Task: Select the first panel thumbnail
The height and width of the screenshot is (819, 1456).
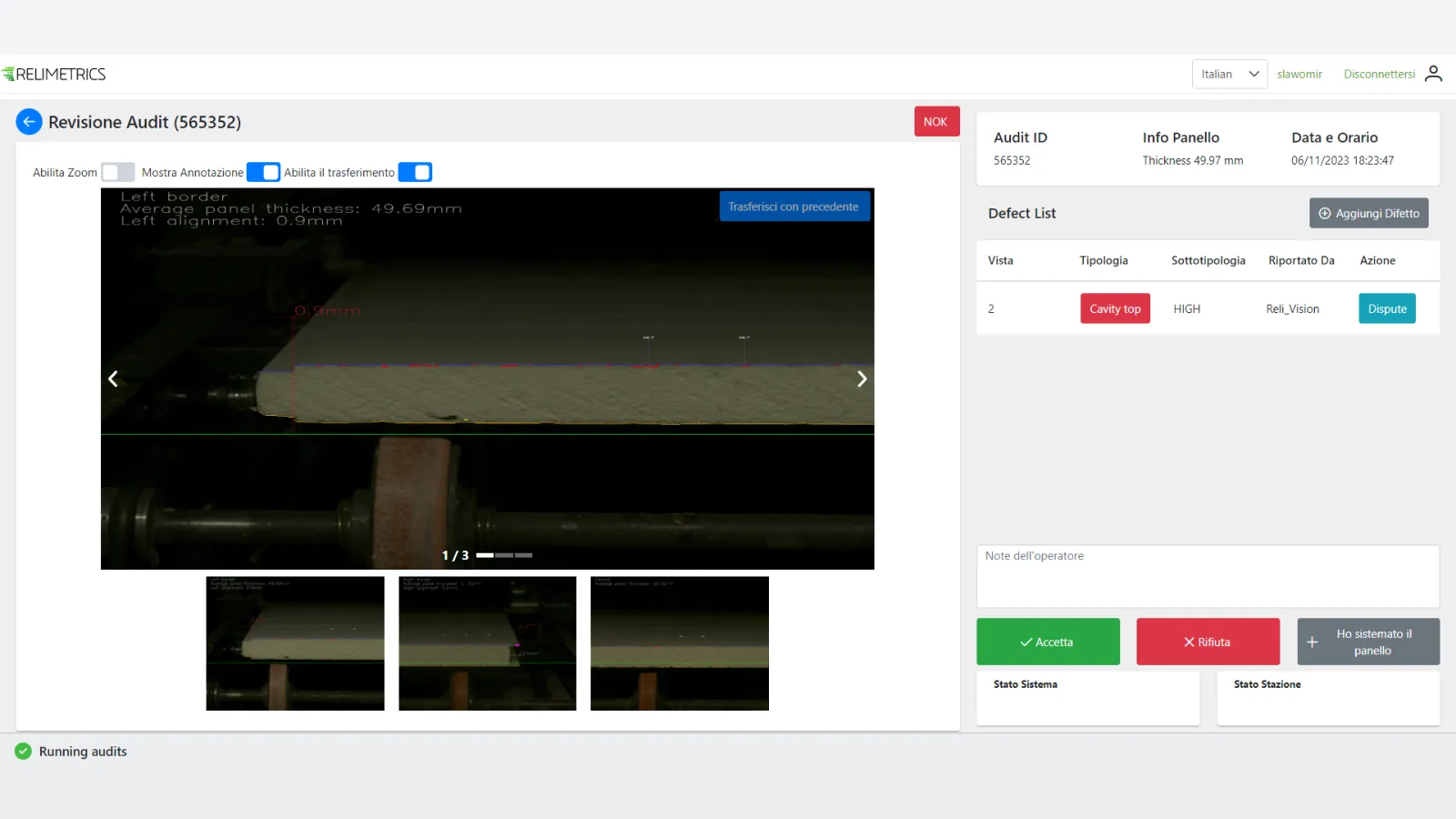Action: [295, 643]
